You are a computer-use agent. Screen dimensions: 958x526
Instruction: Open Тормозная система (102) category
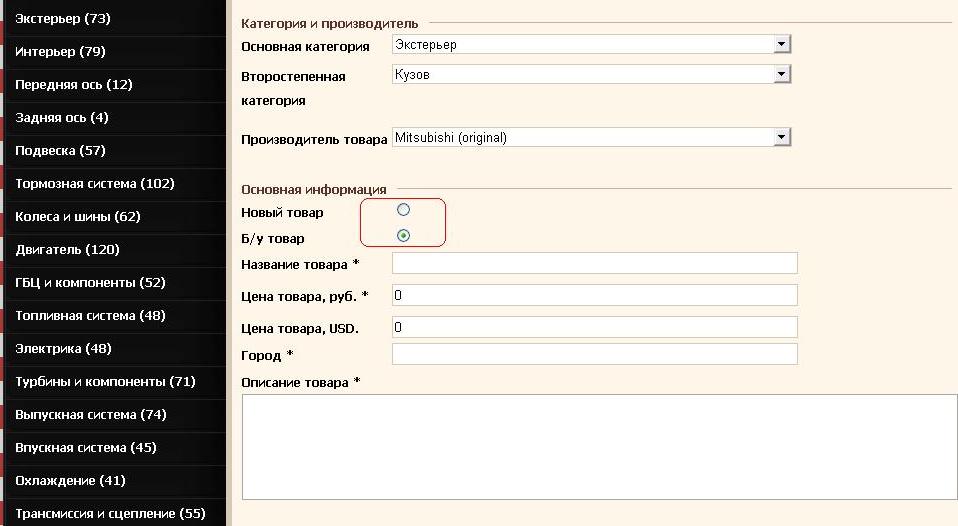pyautogui.click(x=95, y=184)
